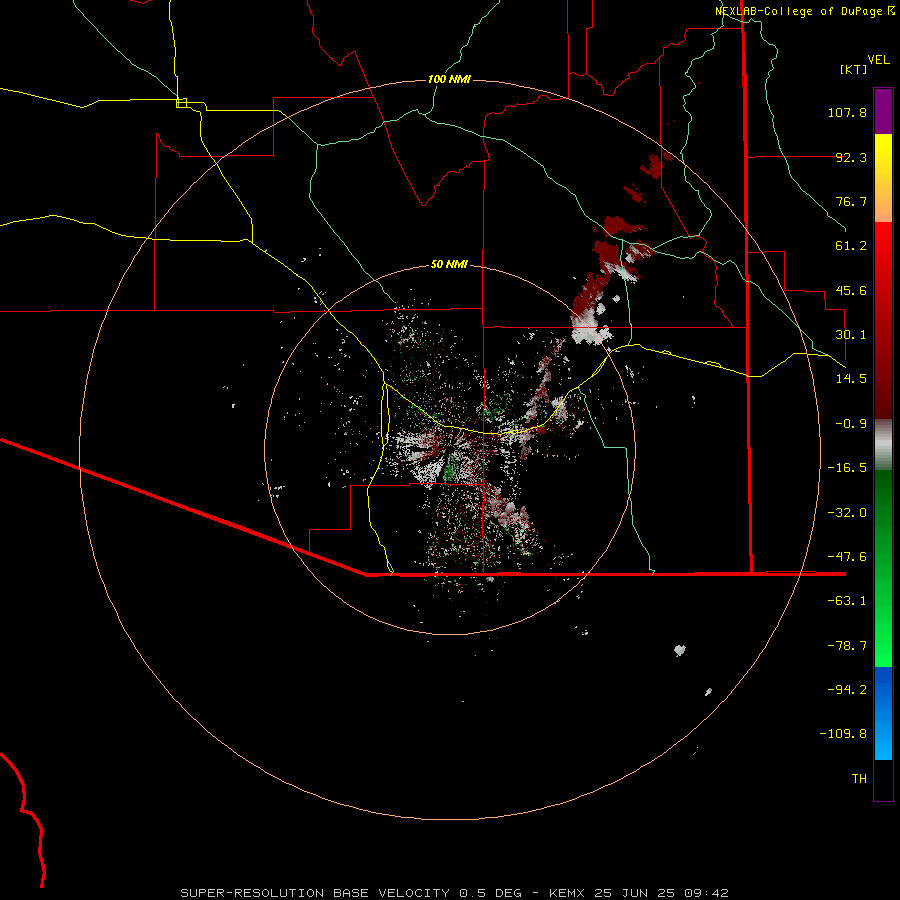Click the -47.6 velocity scale value

(847, 557)
